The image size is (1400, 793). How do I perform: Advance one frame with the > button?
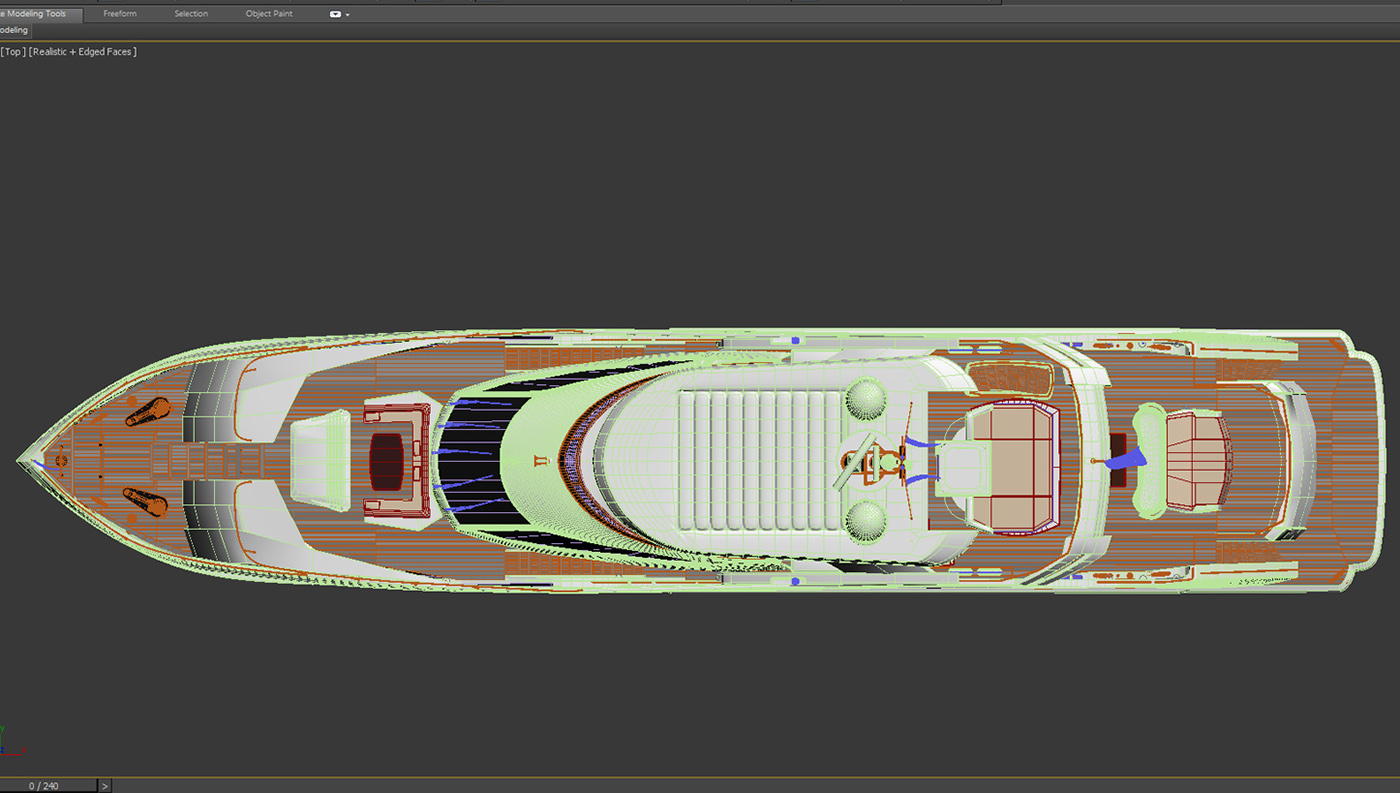[104, 785]
